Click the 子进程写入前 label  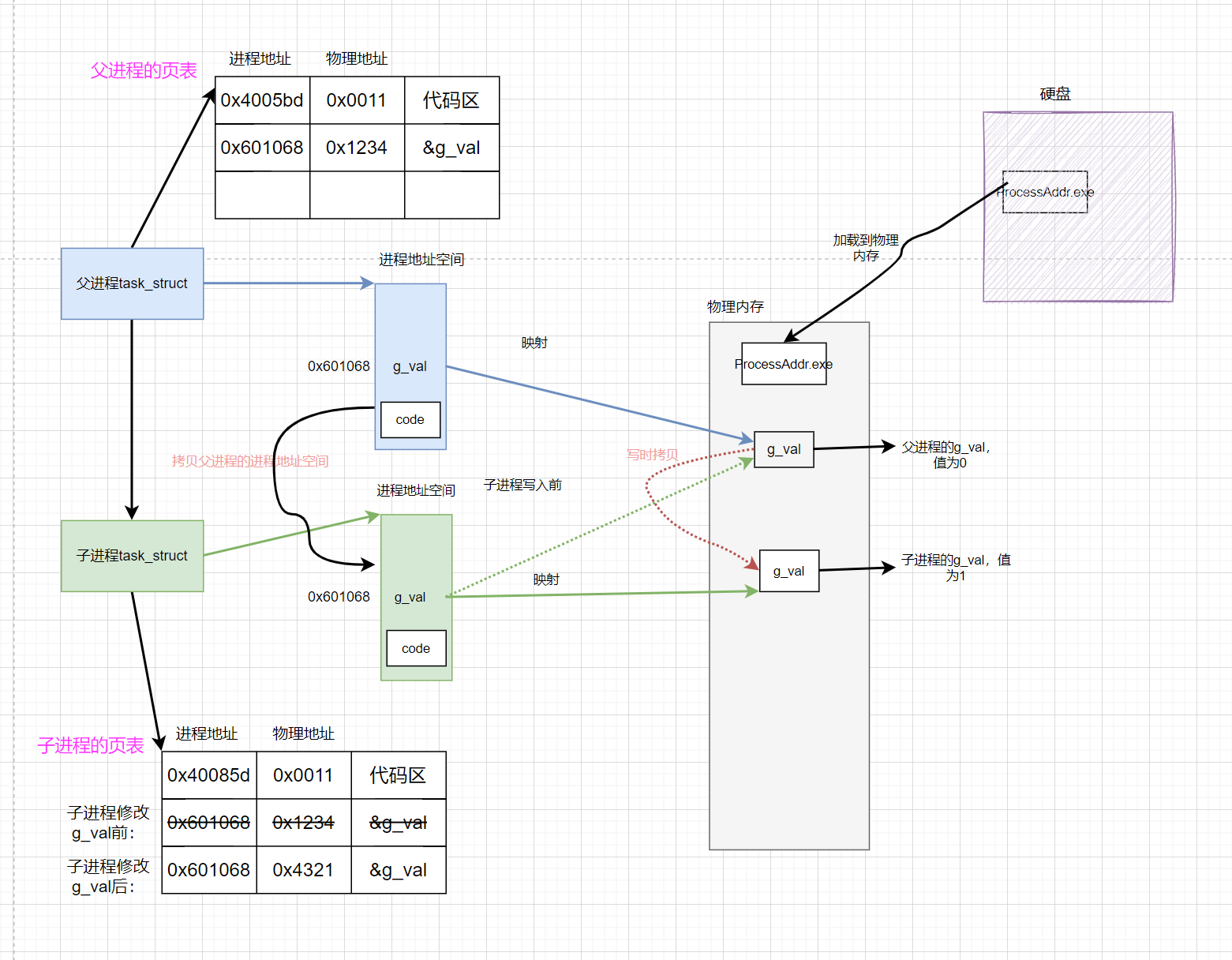(522, 485)
